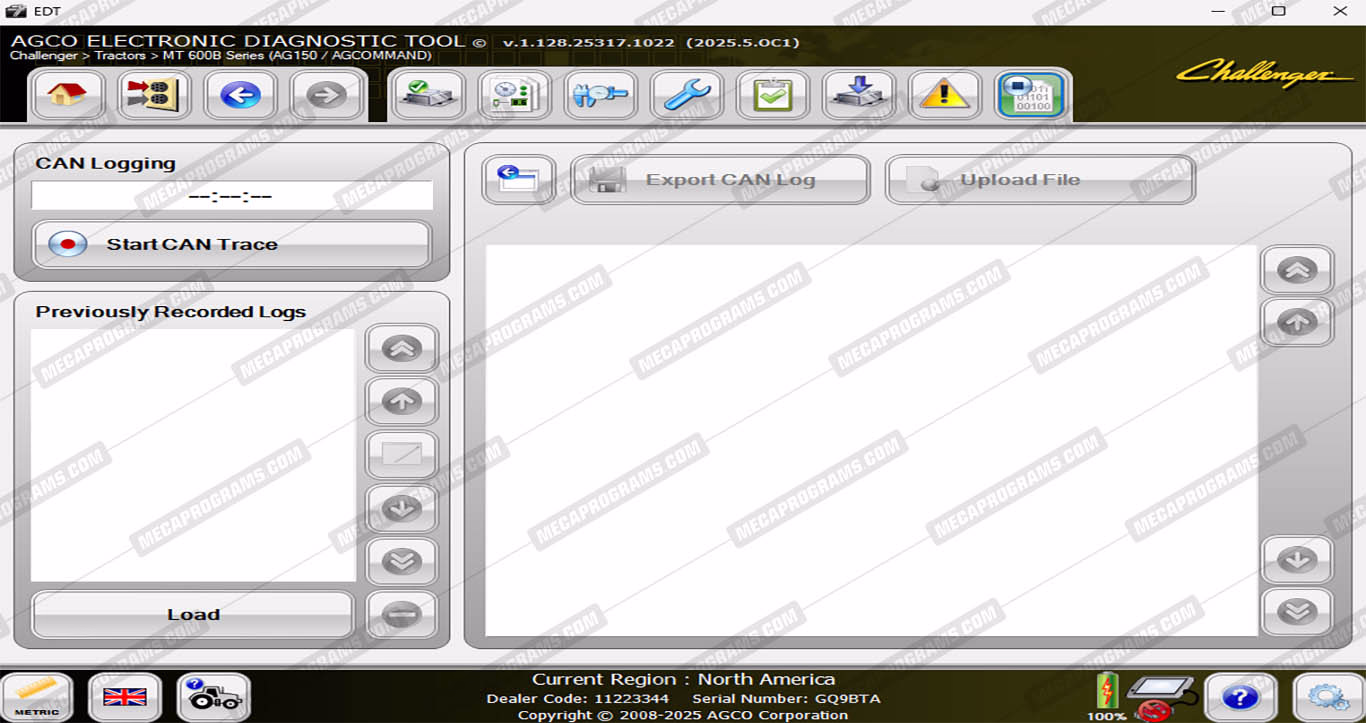Open the connector plug icon in toolbar
The height and width of the screenshot is (723, 1366).
coord(155,95)
